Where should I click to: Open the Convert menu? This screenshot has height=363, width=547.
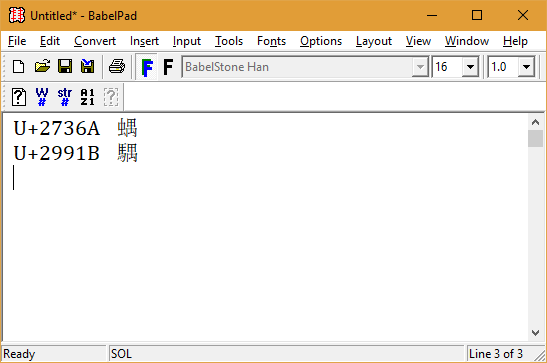95,41
